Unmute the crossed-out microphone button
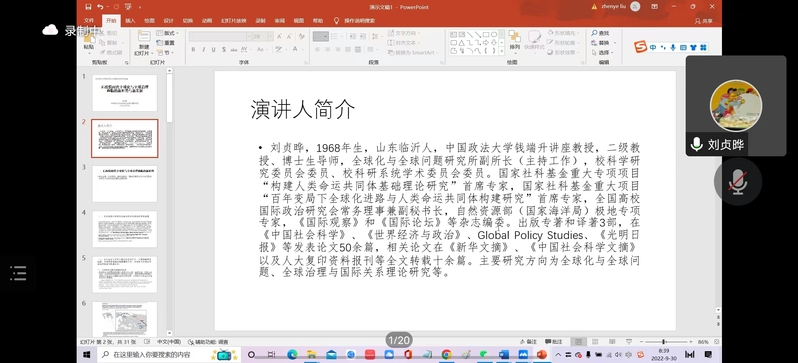This screenshot has height=363, width=798. tap(737, 181)
